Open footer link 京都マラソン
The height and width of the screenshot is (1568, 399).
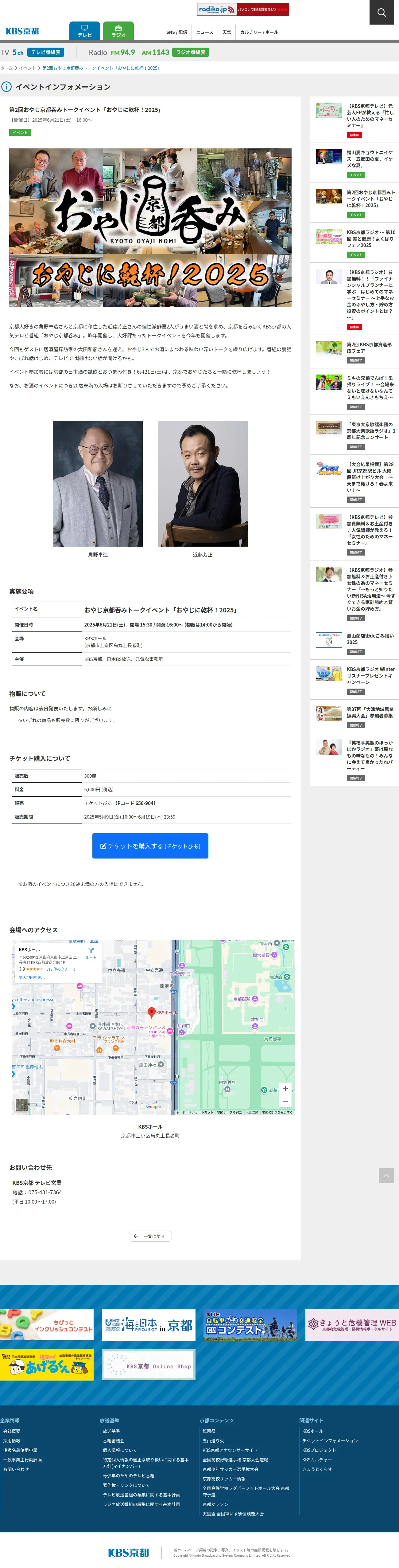tap(215, 1503)
